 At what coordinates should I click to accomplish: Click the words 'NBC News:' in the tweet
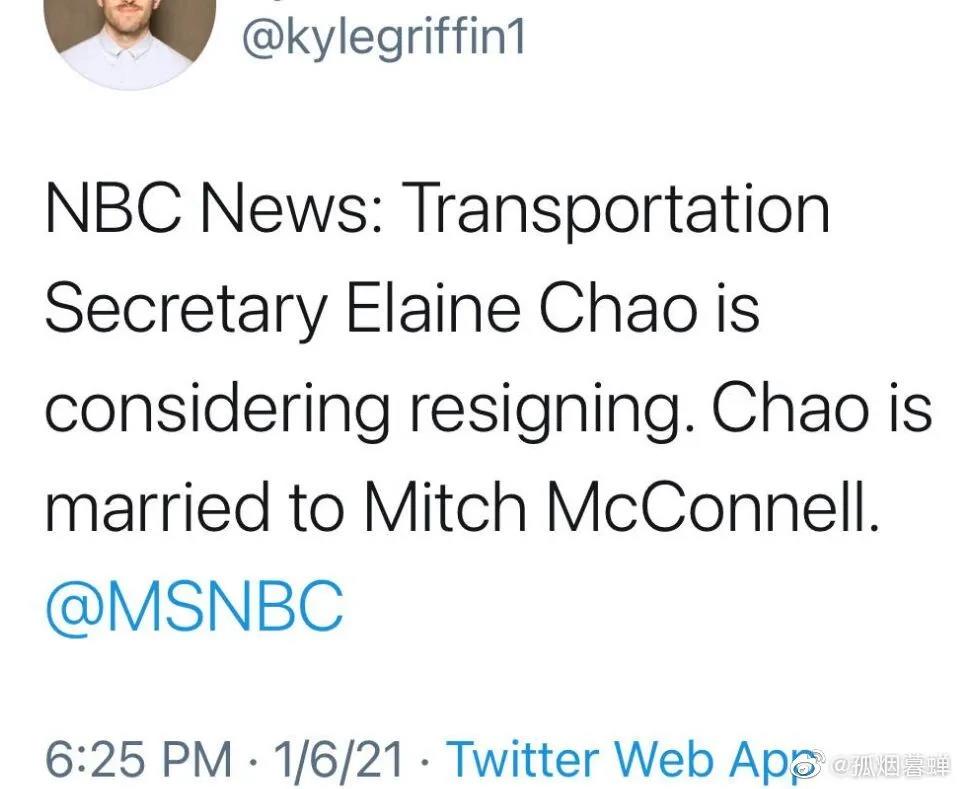(214, 208)
